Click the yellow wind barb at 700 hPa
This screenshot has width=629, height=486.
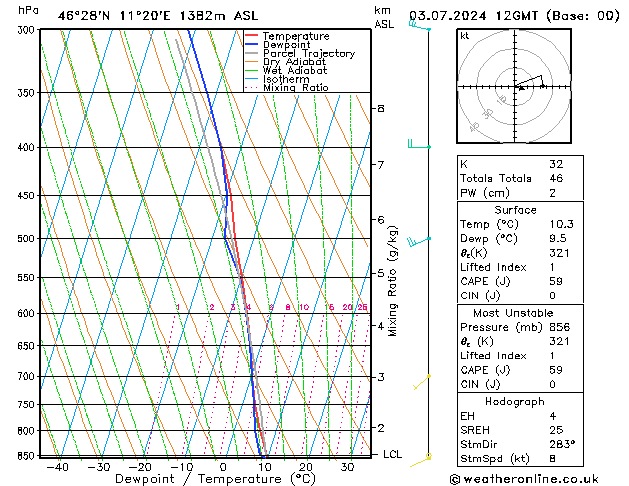tap(422, 381)
